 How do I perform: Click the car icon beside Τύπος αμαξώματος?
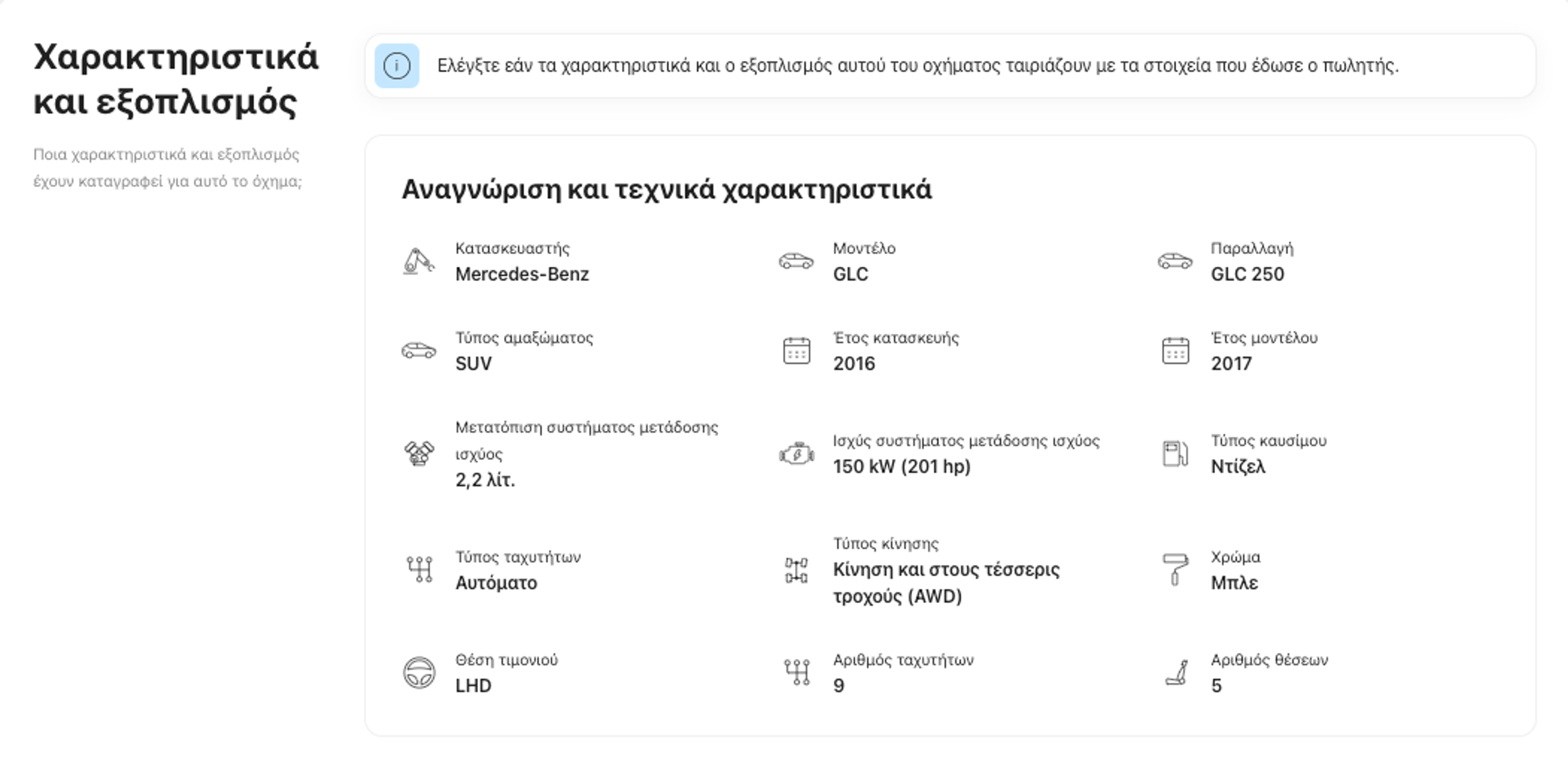pyautogui.click(x=419, y=351)
